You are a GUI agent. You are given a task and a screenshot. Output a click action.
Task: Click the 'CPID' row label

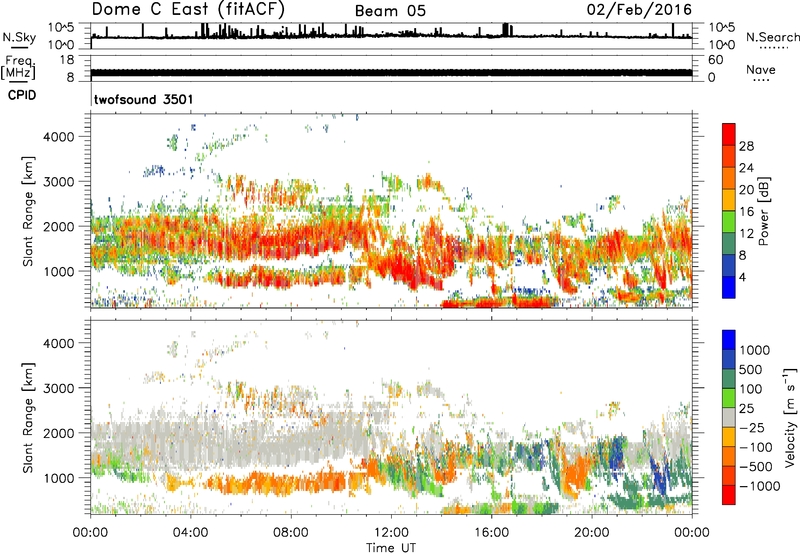click(x=22, y=95)
